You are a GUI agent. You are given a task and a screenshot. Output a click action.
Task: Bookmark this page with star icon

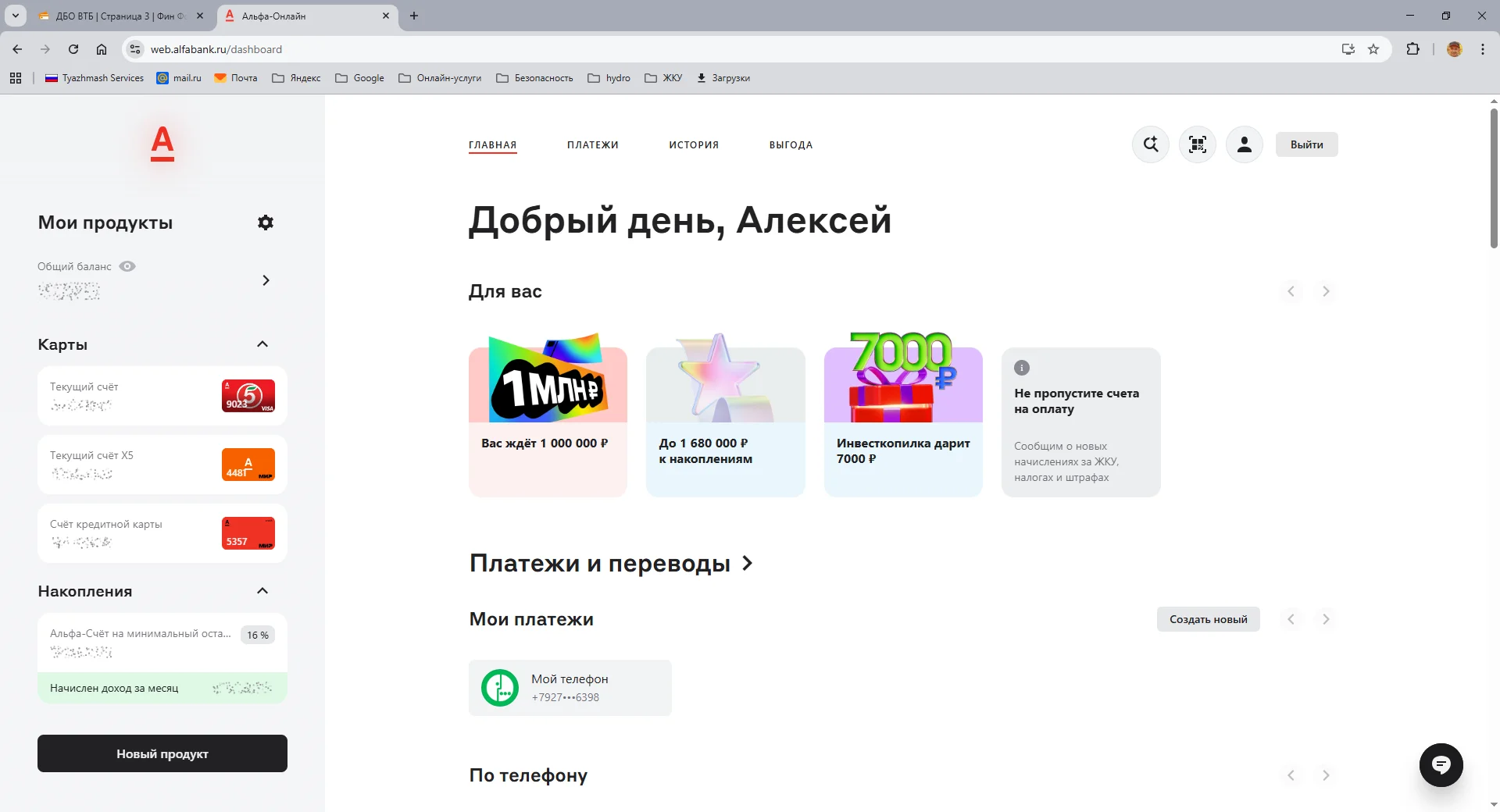[x=1373, y=49]
